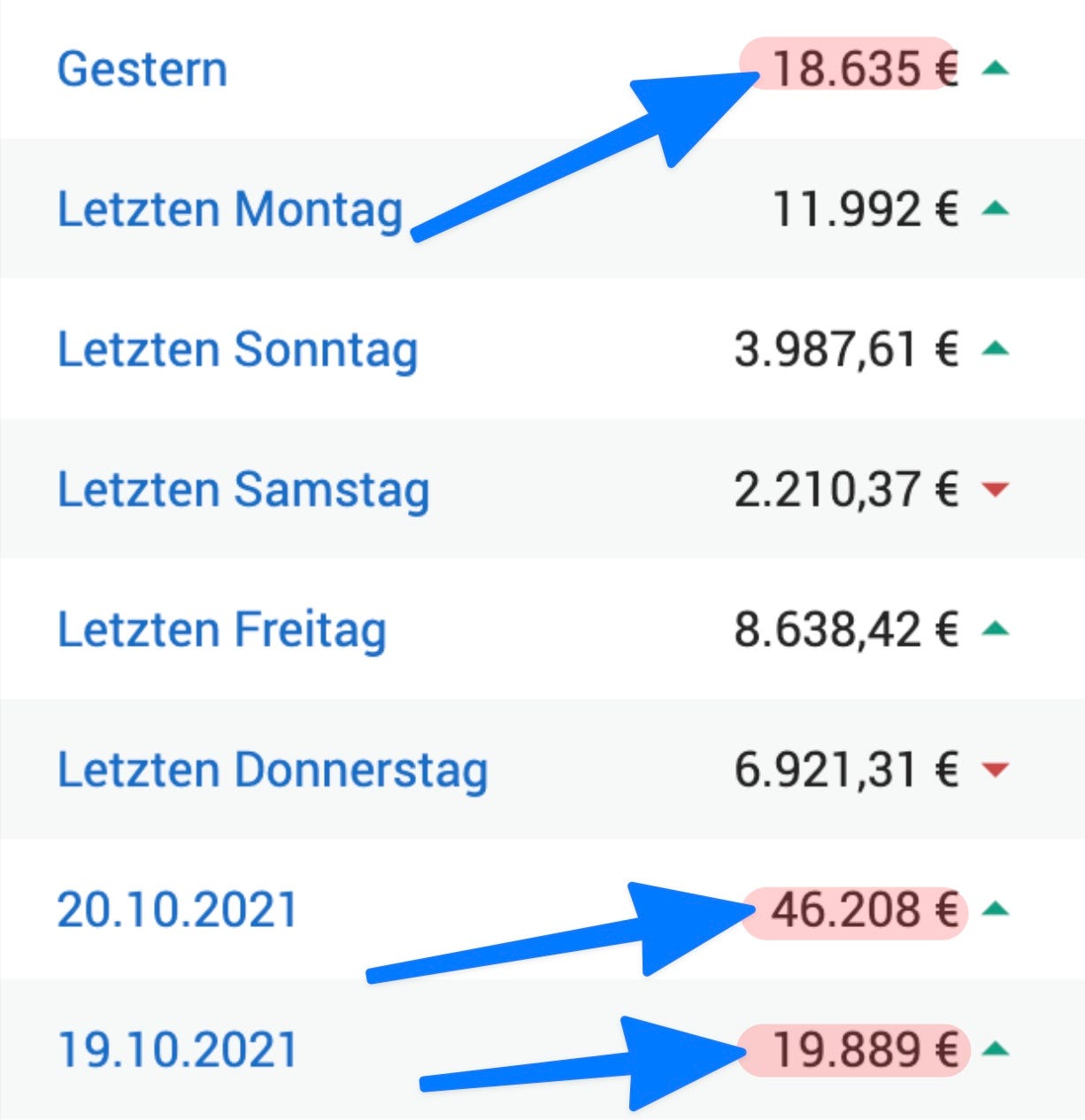The image size is (1085, 1120).
Task: Click red down arrow beside 6.921,31 €
Action: coord(996,769)
